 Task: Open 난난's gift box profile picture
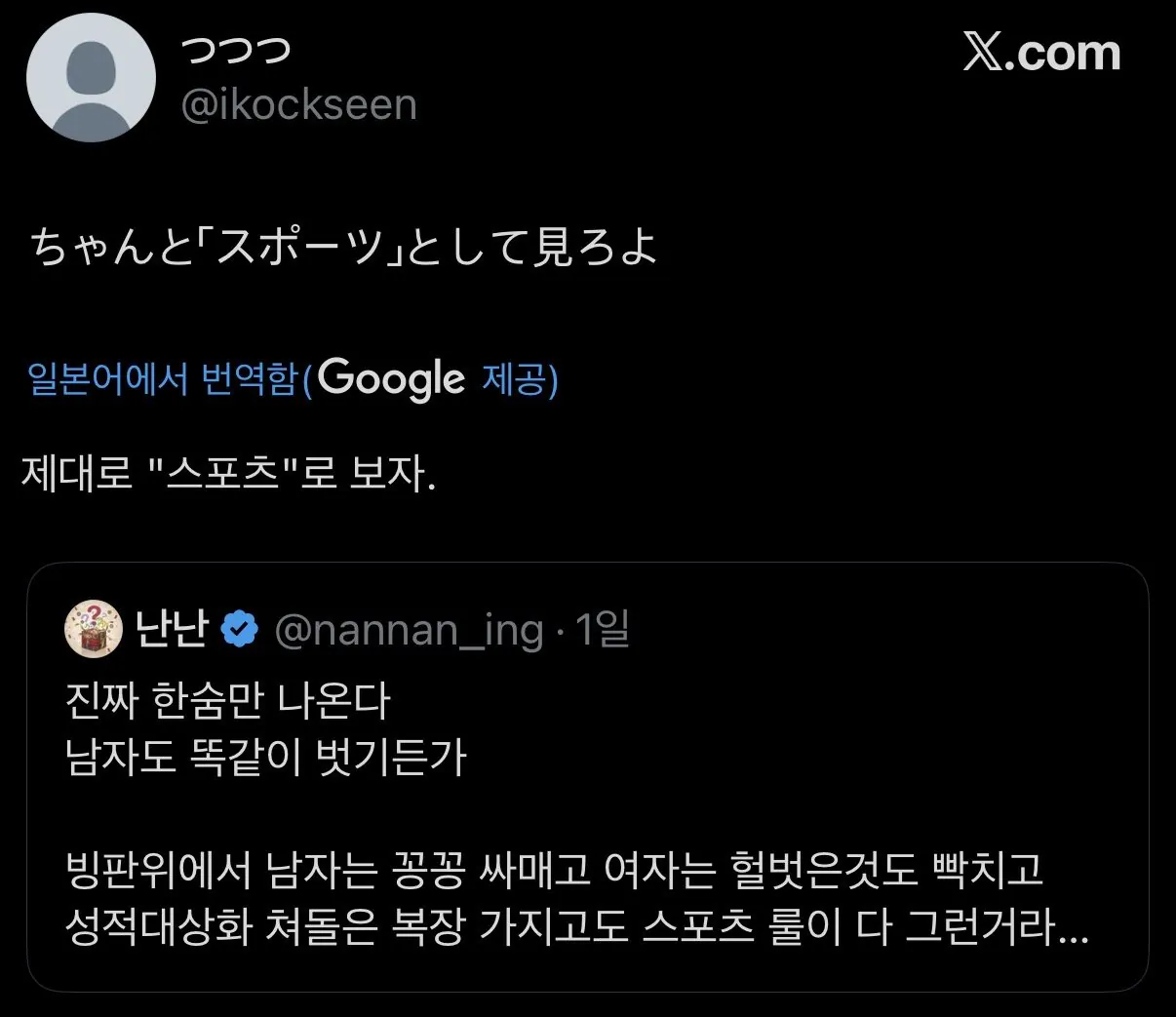click(93, 629)
